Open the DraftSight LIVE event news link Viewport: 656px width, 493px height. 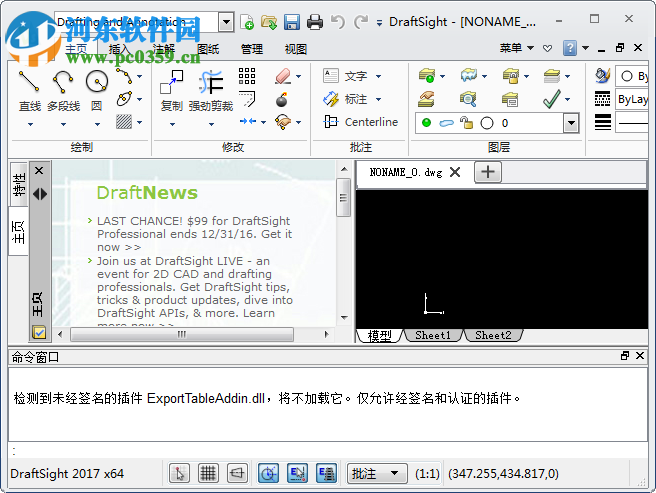[195, 293]
